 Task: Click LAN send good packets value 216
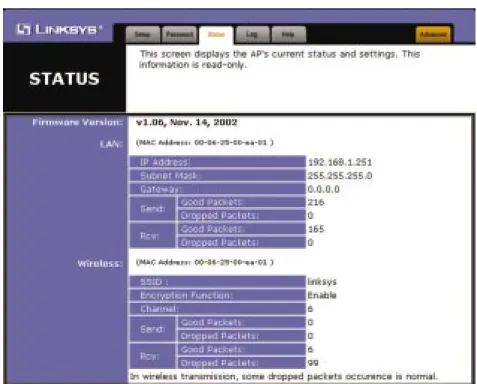pos(316,202)
